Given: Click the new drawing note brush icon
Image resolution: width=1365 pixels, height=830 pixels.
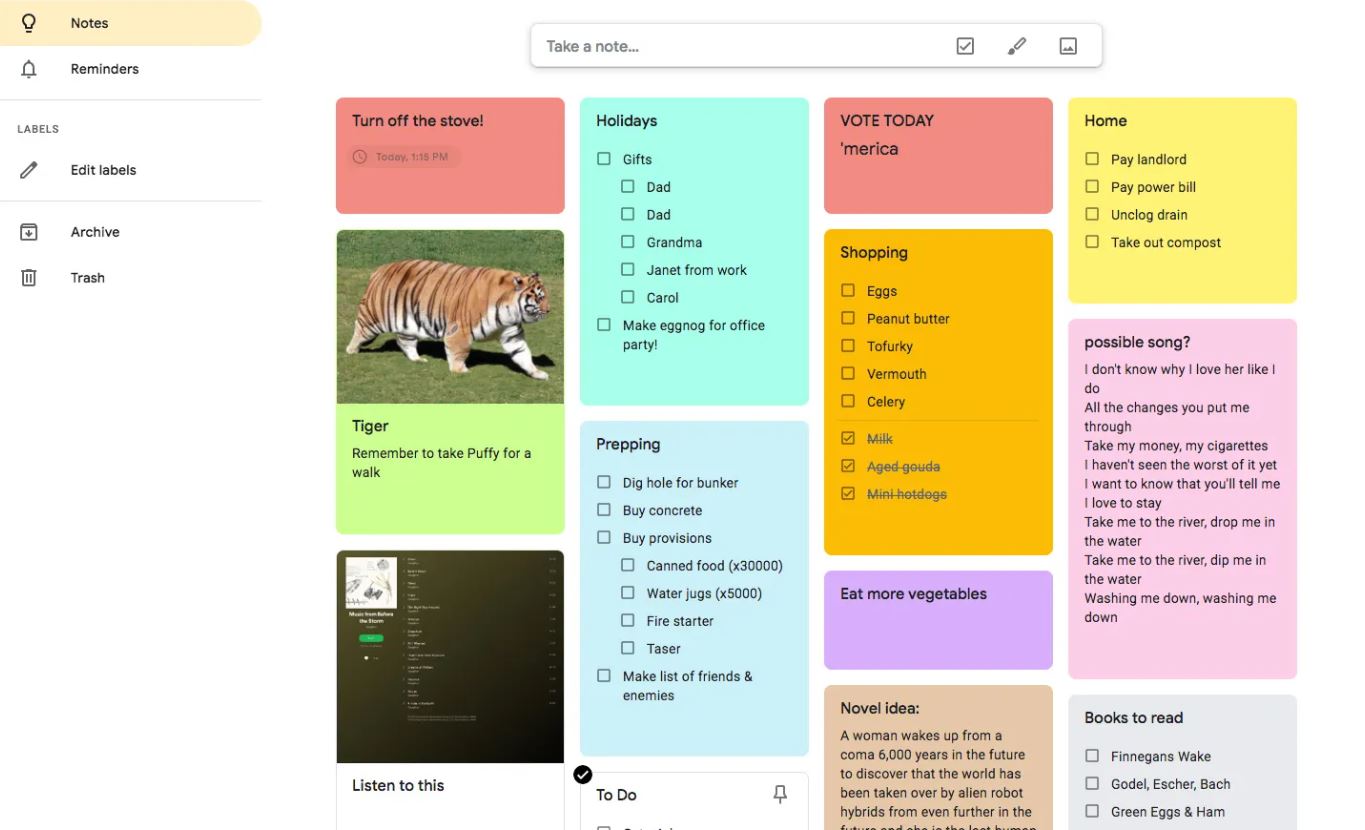Looking at the screenshot, I should (1017, 46).
